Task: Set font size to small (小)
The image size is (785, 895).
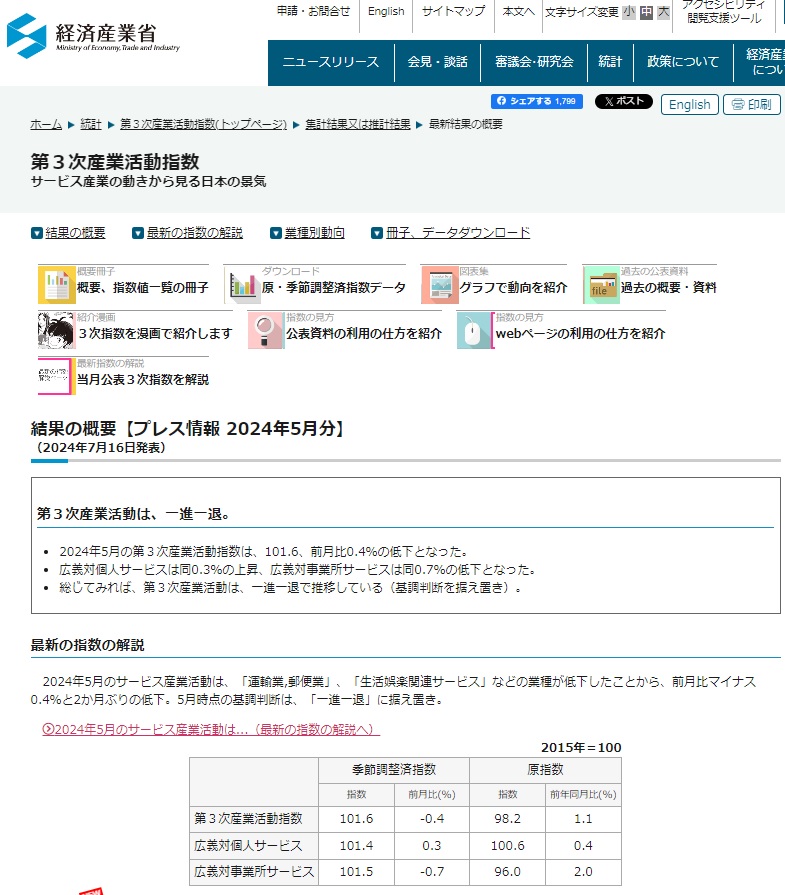Action: [x=629, y=12]
